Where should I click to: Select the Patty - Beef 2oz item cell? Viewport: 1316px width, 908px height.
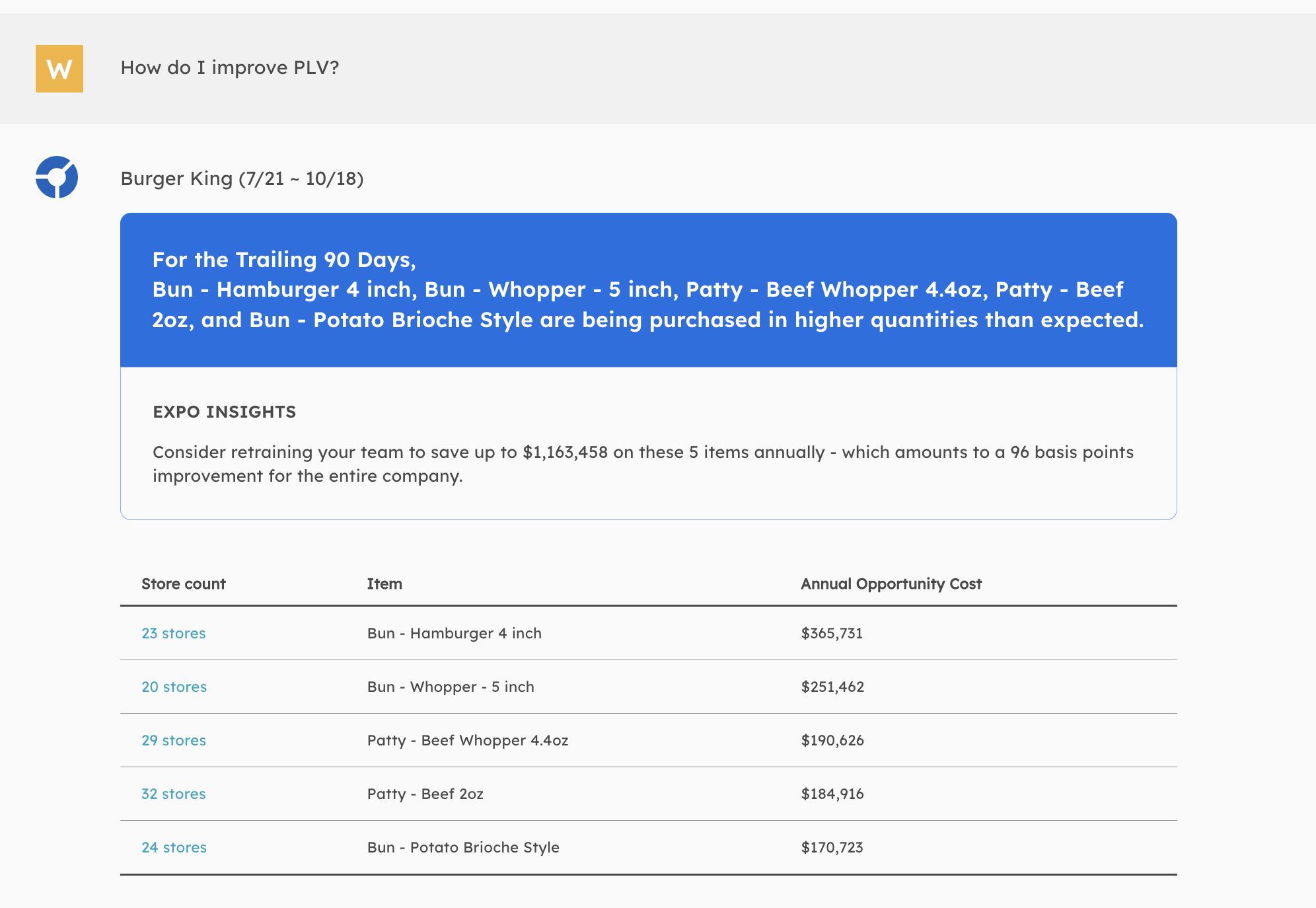coord(425,794)
